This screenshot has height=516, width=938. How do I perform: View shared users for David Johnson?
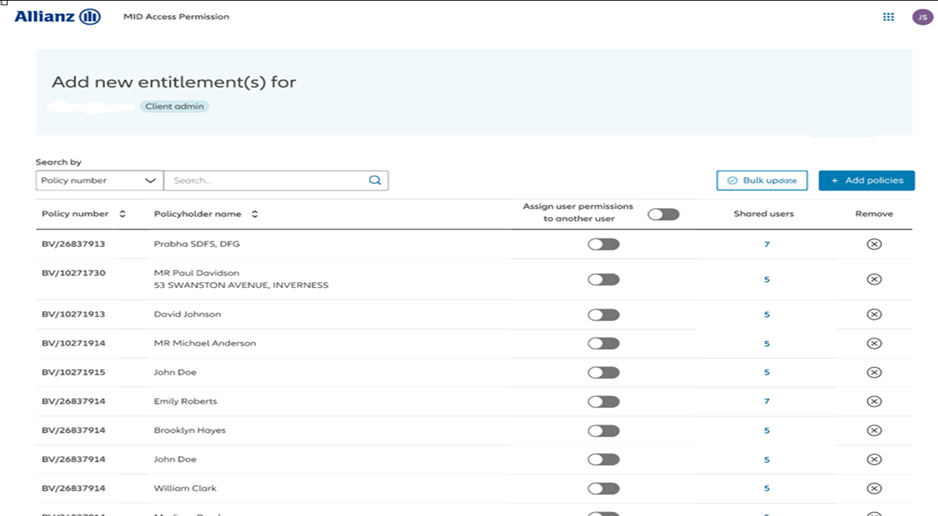point(766,315)
